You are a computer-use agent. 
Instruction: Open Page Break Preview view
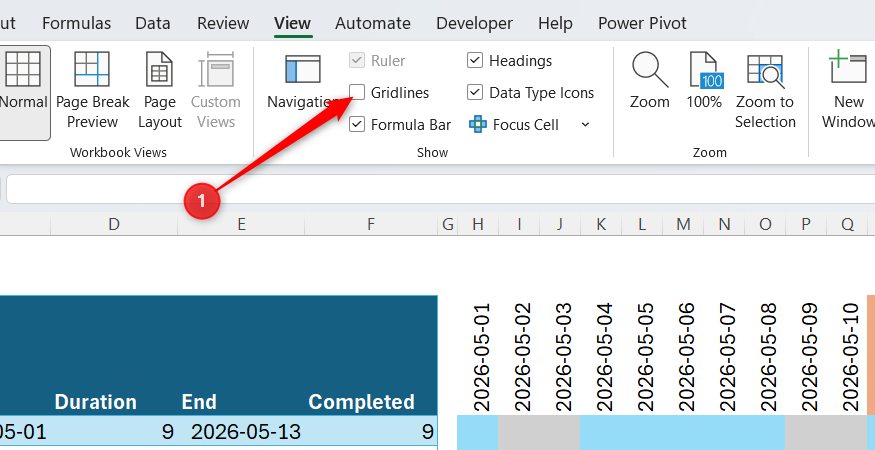93,92
